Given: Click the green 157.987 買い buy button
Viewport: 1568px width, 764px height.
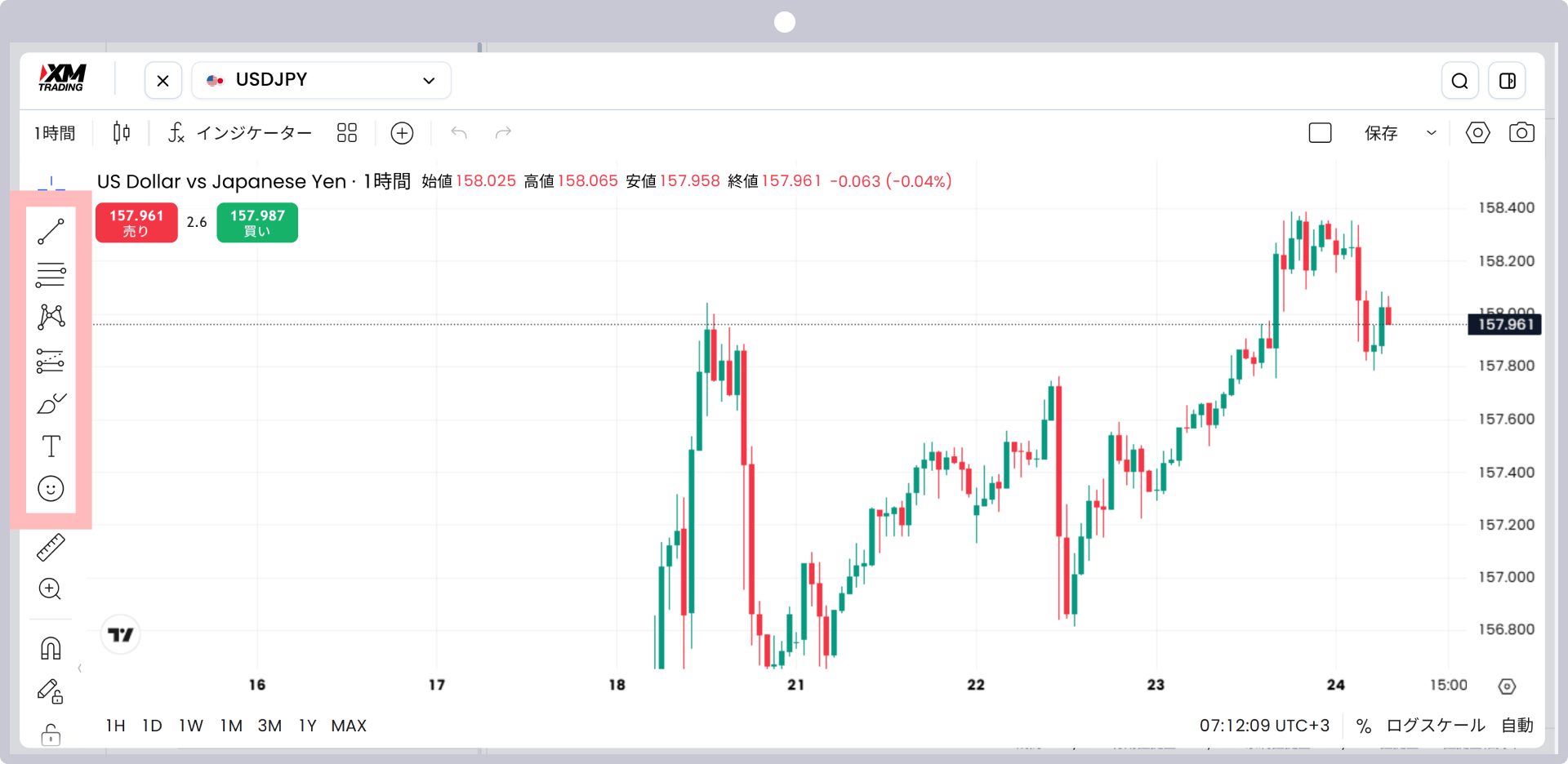Looking at the screenshot, I should (x=257, y=223).
